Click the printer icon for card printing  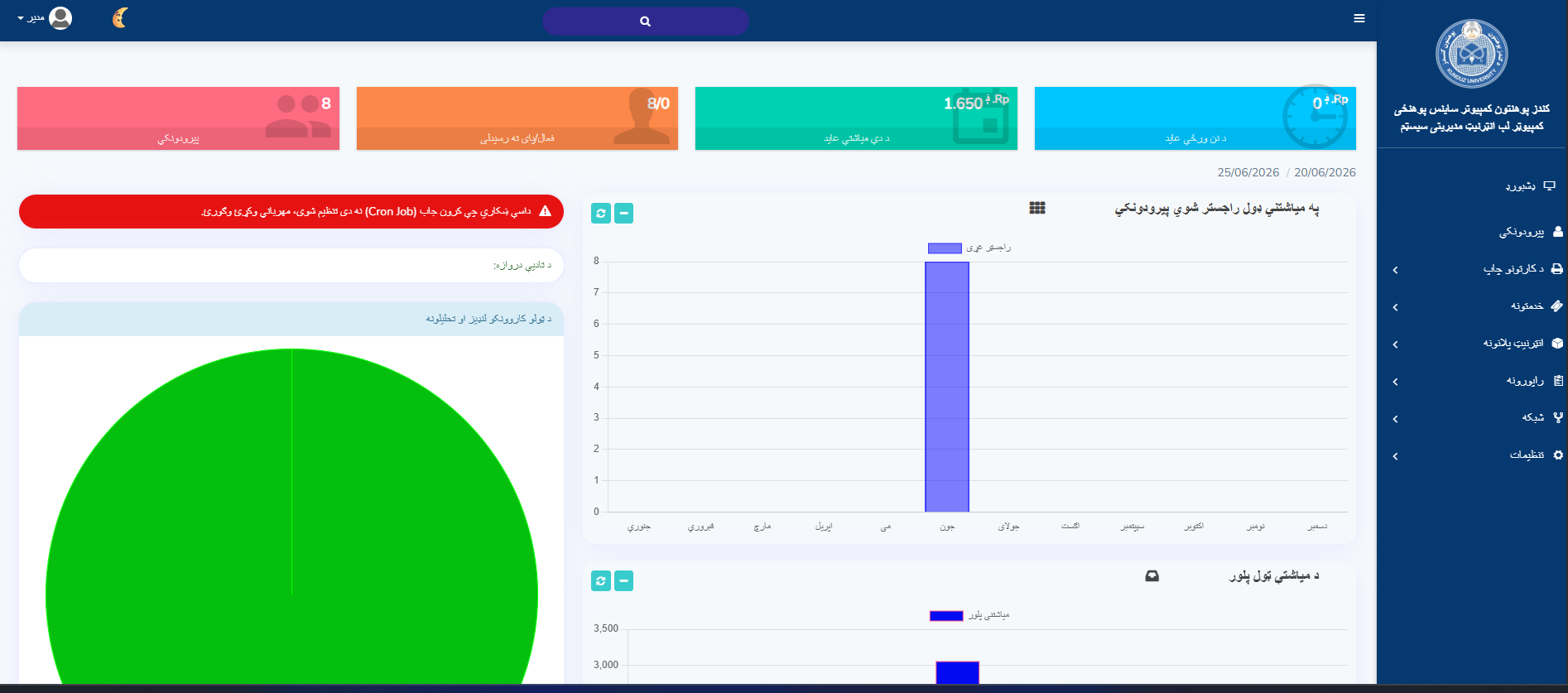click(1557, 269)
